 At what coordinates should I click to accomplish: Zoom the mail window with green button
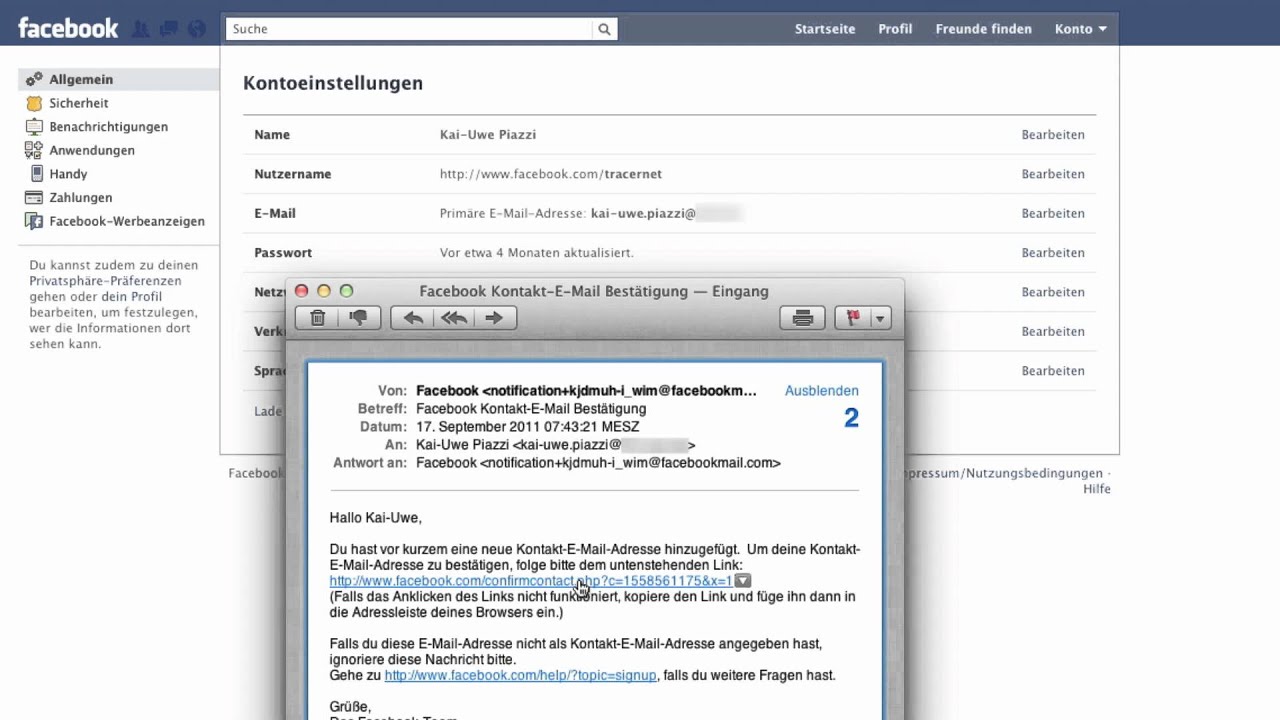pos(346,291)
